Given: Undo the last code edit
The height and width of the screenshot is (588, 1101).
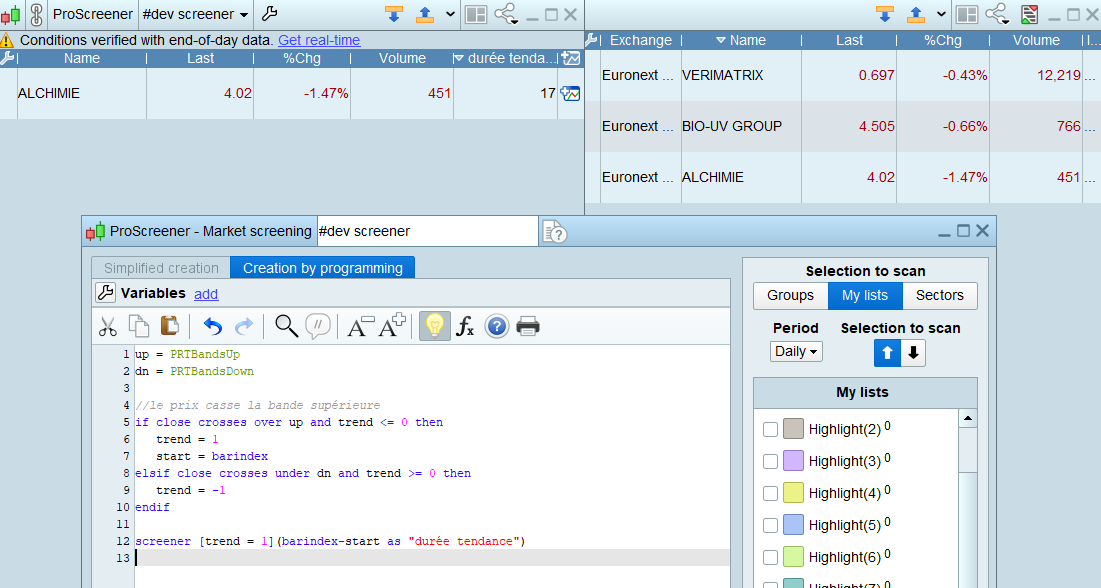Looking at the screenshot, I should [213, 326].
